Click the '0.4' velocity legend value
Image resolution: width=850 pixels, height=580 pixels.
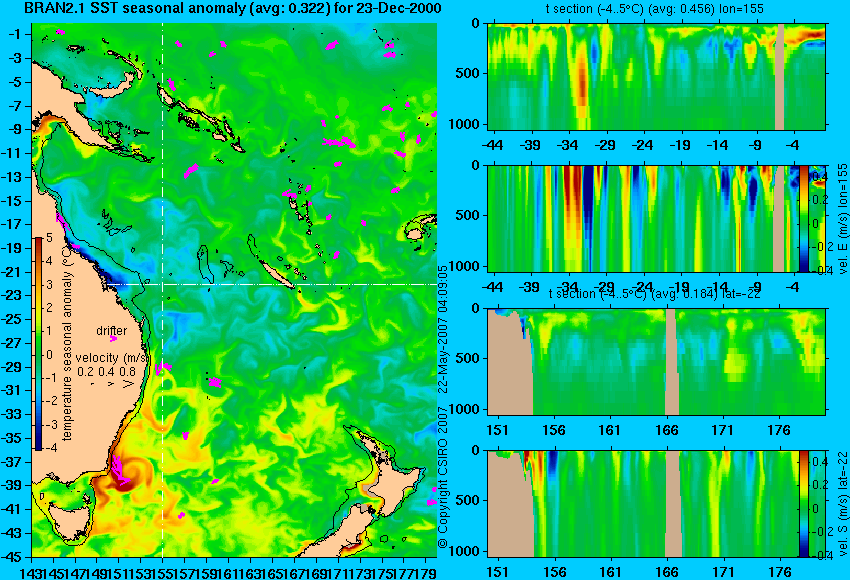(x=106, y=372)
